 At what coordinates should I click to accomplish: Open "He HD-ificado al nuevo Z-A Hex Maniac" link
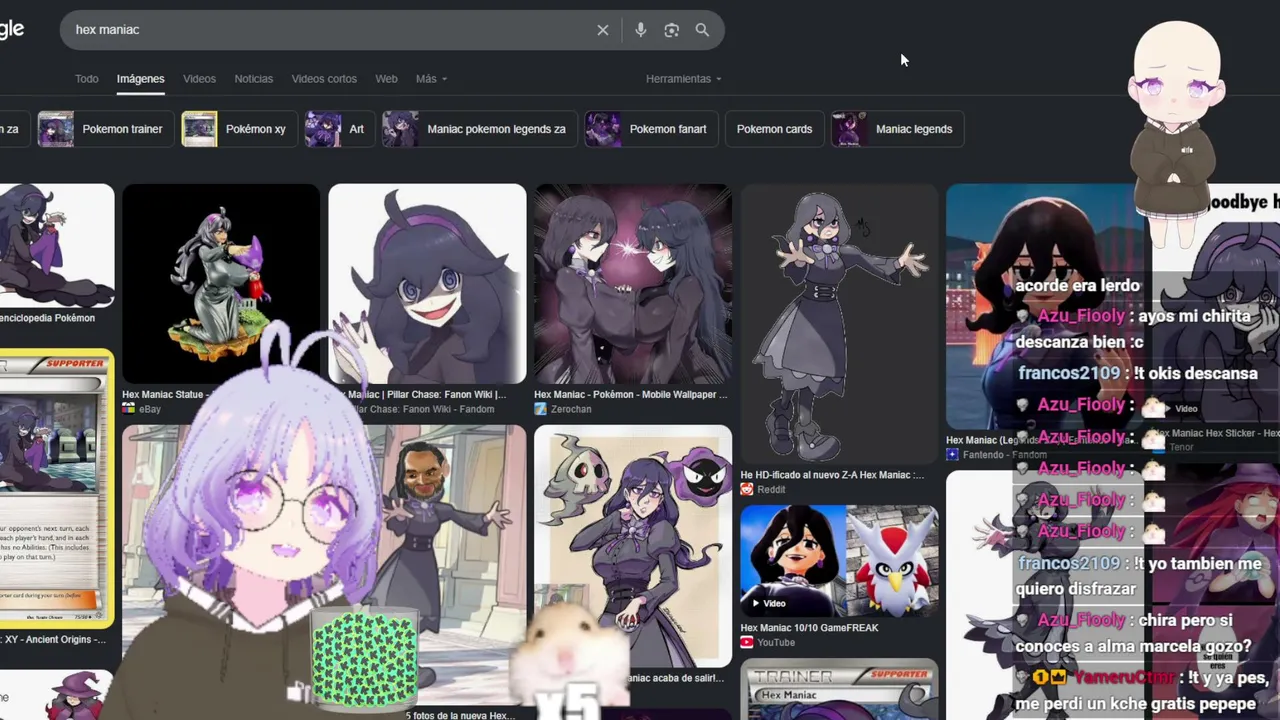(832, 475)
